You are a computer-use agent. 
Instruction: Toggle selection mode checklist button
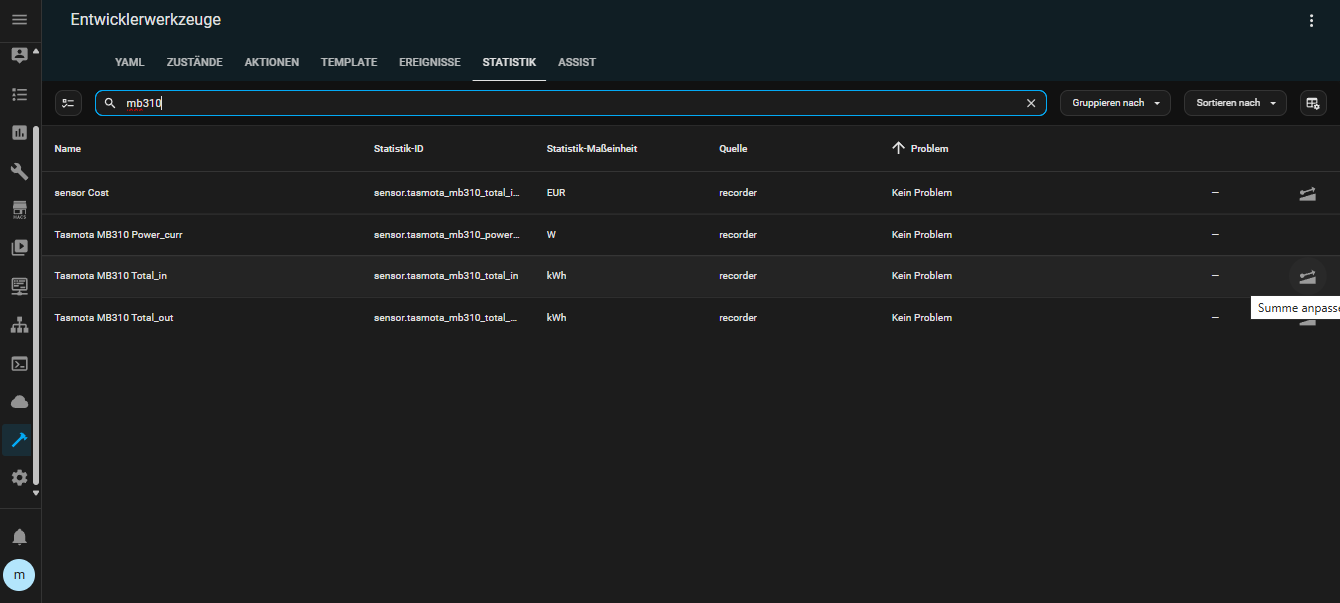pyautogui.click(x=68, y=103)
